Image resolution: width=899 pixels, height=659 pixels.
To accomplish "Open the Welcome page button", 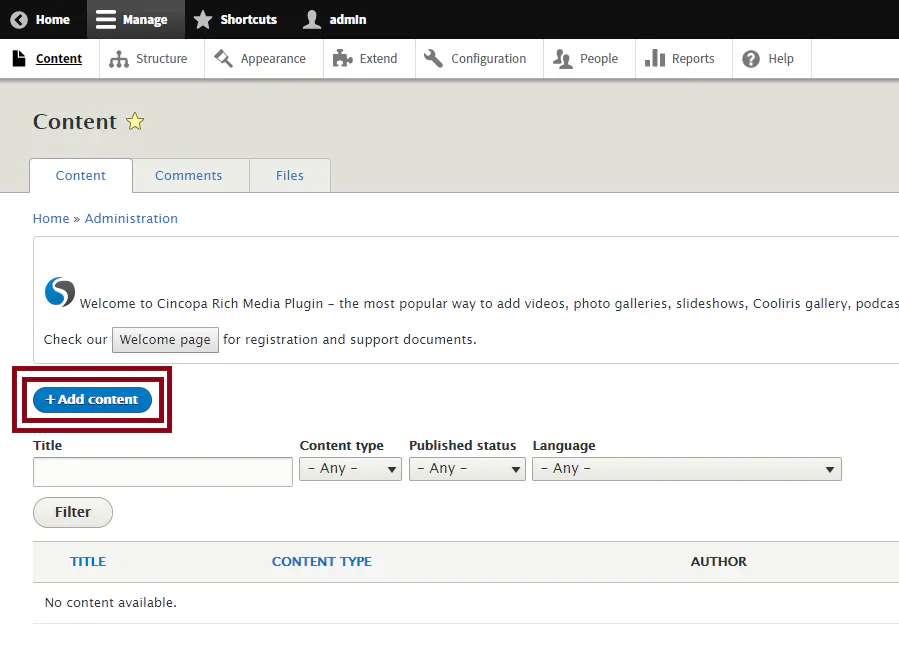I will [165, 340].
